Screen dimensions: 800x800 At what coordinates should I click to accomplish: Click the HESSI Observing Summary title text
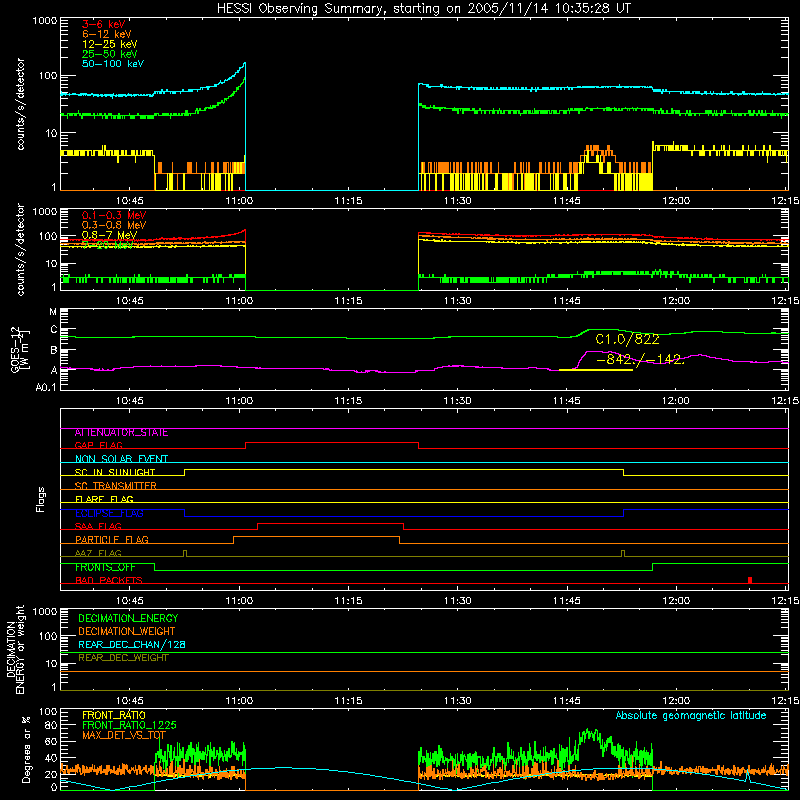point(424,8)
